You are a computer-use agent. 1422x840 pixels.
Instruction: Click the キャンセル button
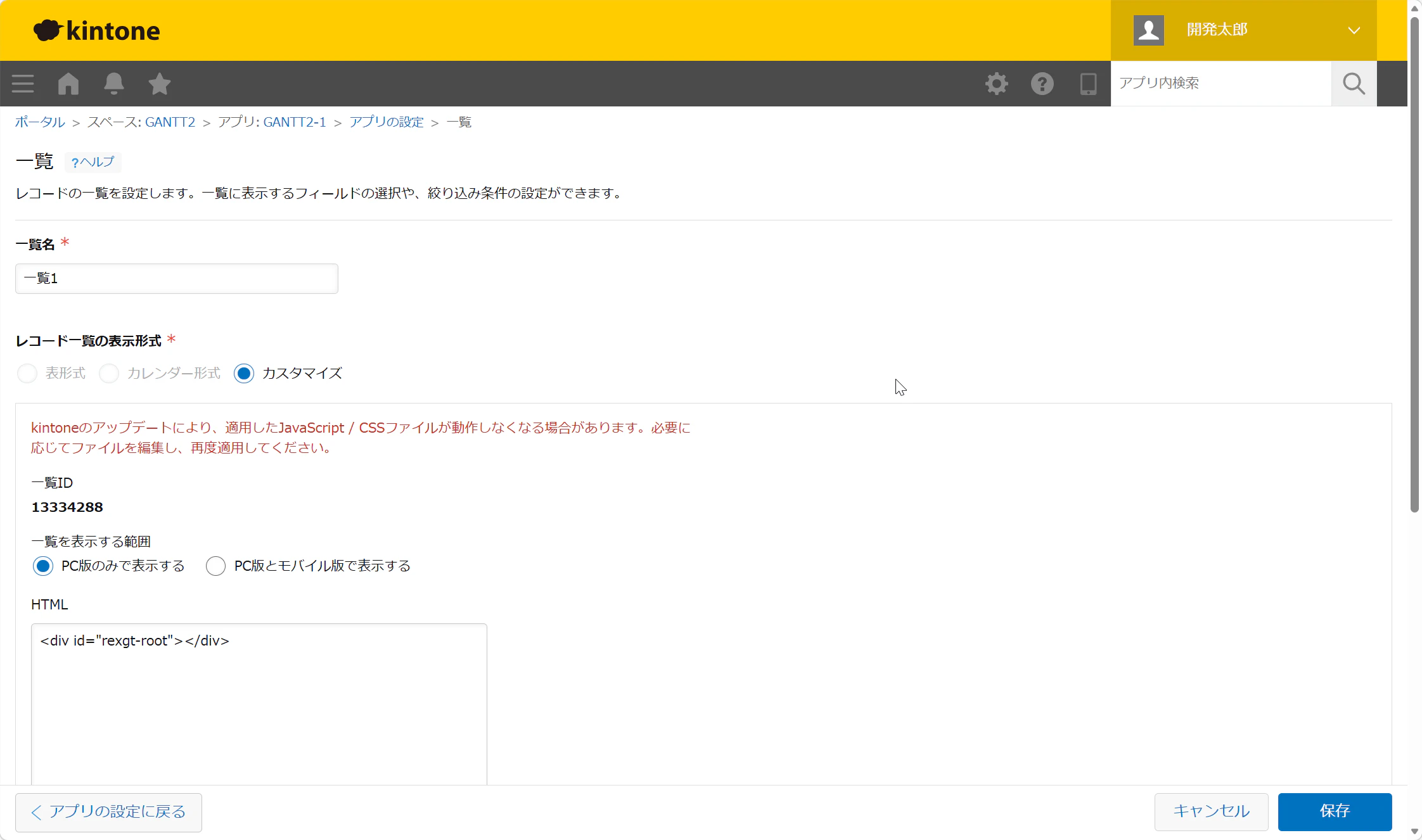(x=1211, y=811)
